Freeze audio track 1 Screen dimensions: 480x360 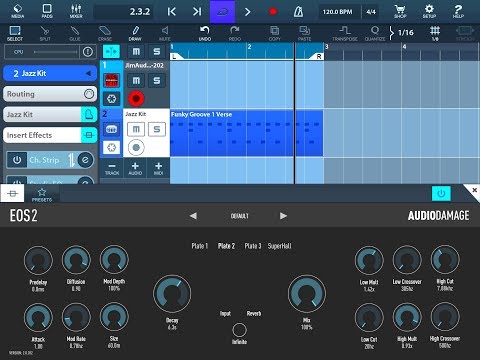(111, 99)
